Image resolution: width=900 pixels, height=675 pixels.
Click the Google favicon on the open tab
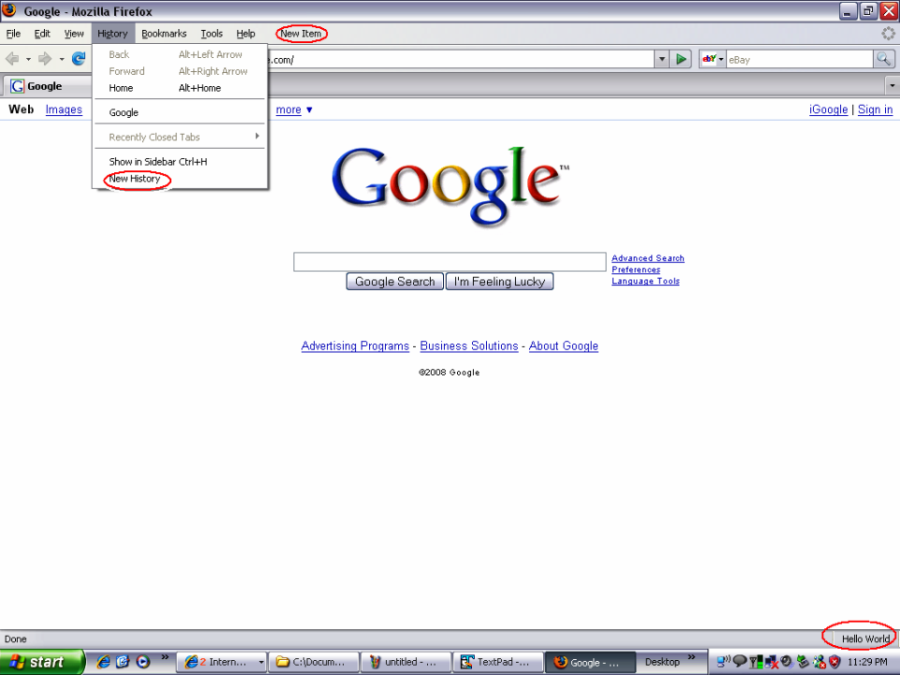pos(17,86)
